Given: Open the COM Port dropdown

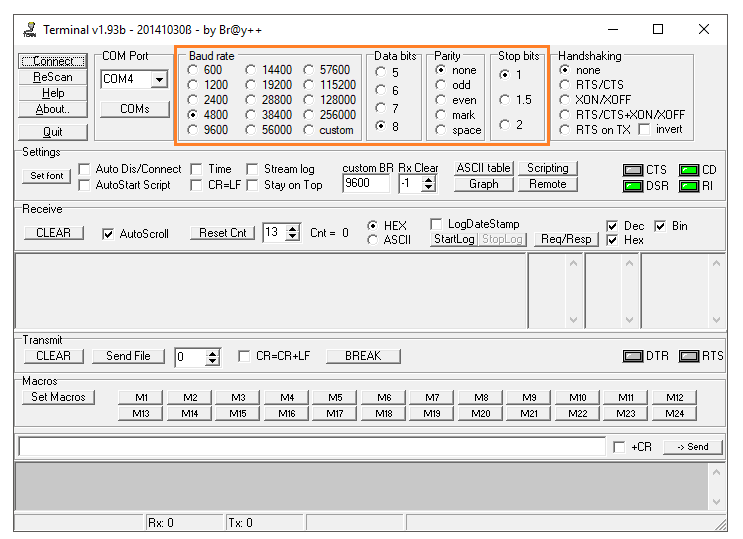Looking at the screenshot, I should click(x=159, y=79).
